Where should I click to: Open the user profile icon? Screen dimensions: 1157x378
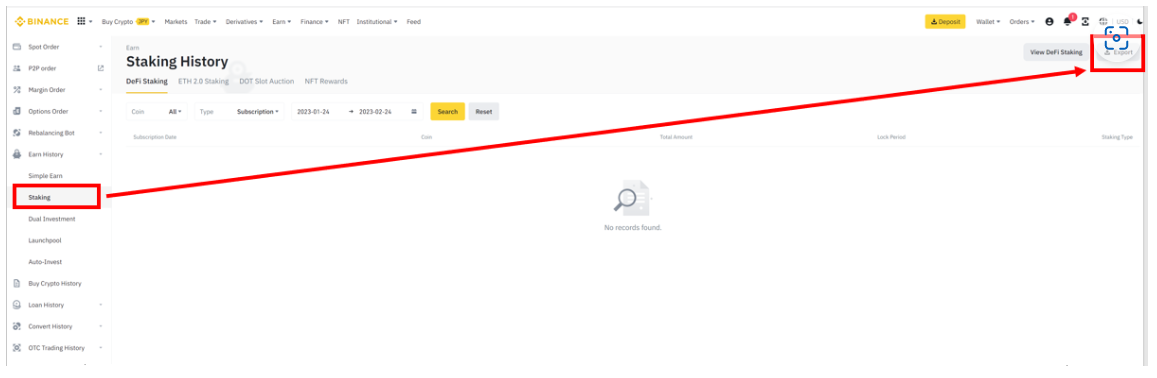(1049, 21)
